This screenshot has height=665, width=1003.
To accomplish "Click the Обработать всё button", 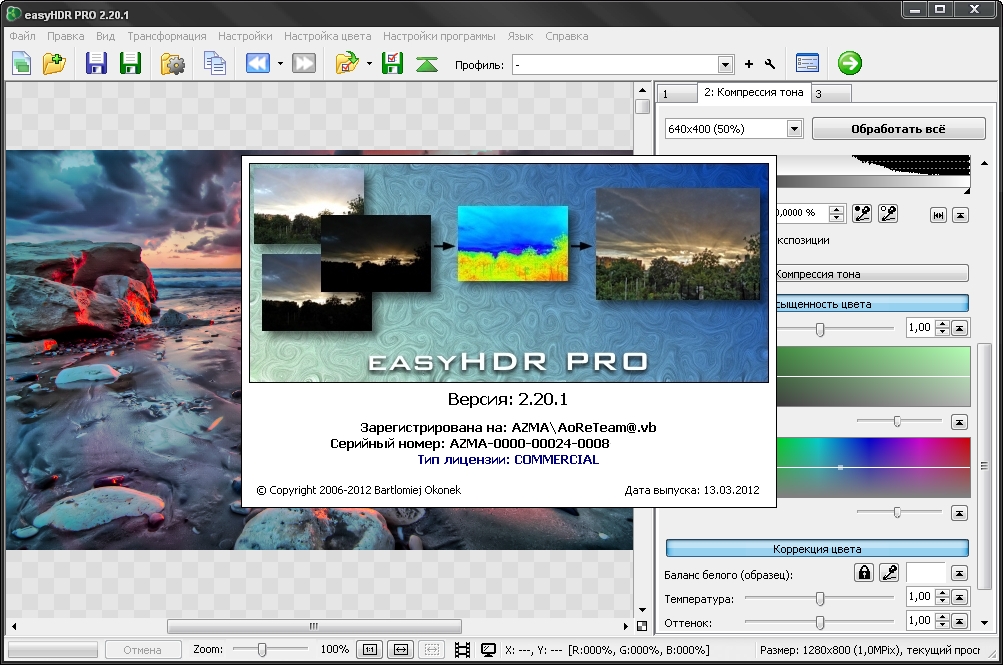I will tap(890, 129).
